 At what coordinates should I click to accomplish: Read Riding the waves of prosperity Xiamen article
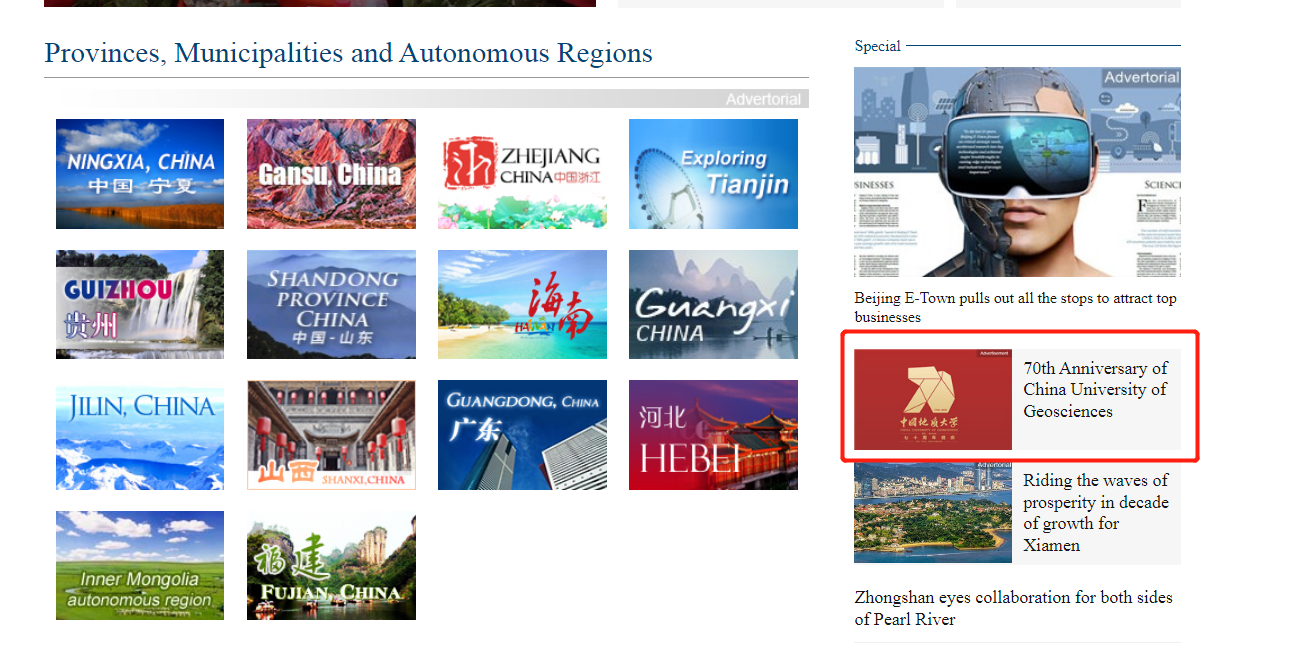(1095, 512)
